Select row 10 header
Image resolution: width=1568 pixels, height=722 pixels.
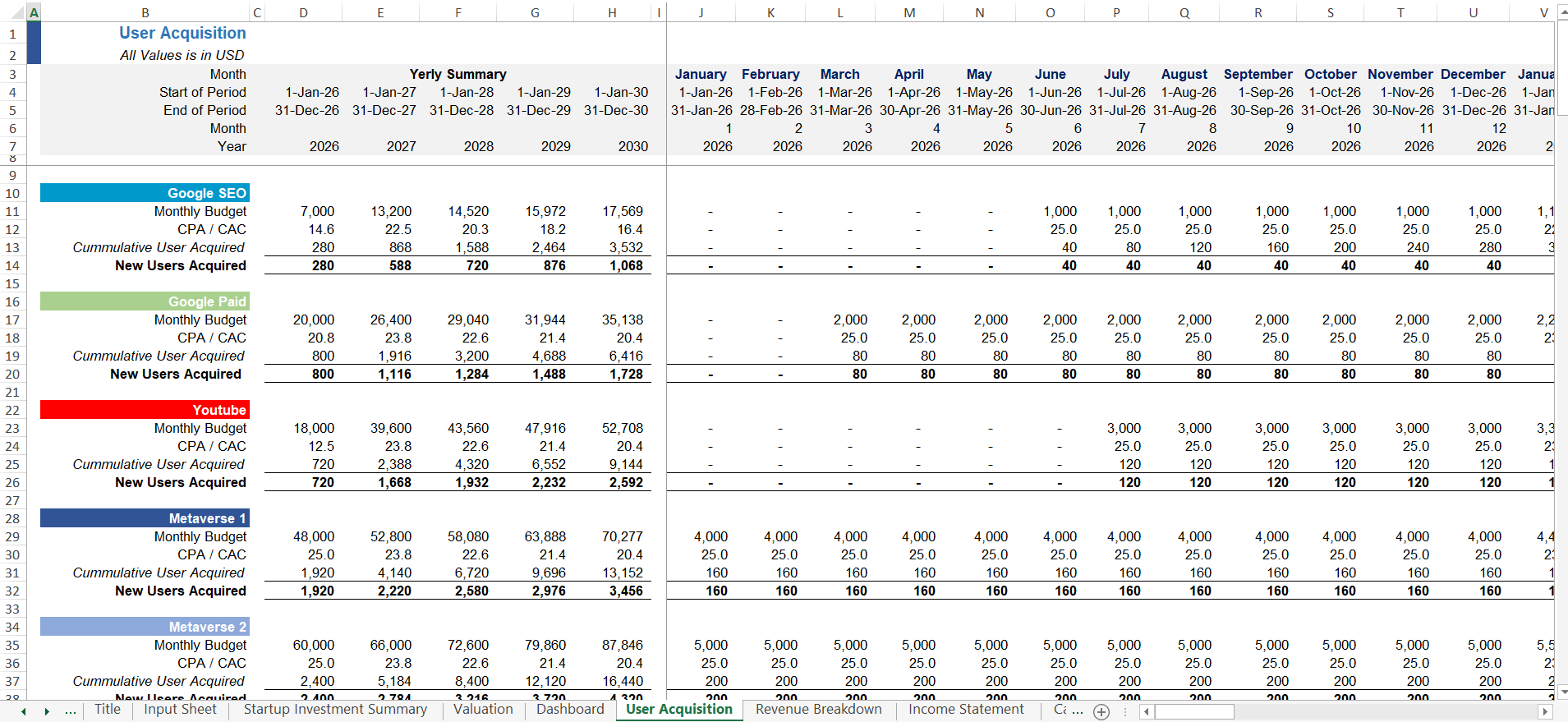click(x=12, y=193)
